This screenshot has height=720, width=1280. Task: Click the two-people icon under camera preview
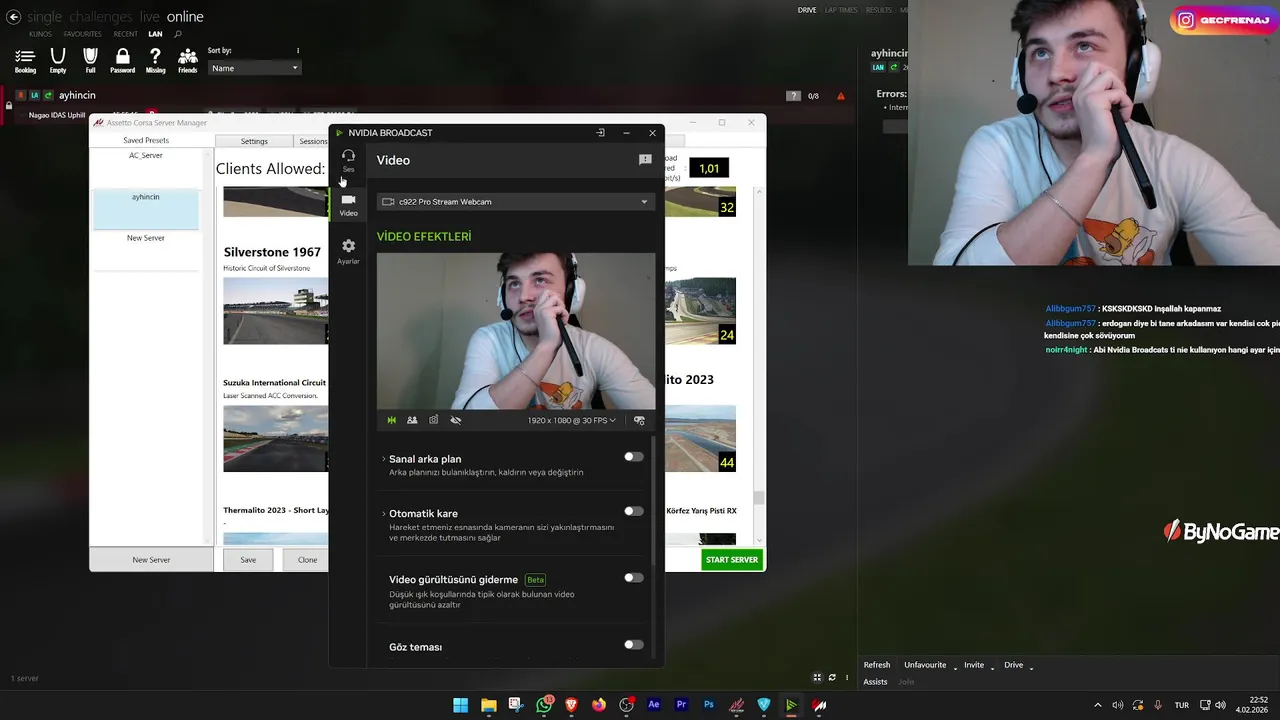(x=412, y=420)
